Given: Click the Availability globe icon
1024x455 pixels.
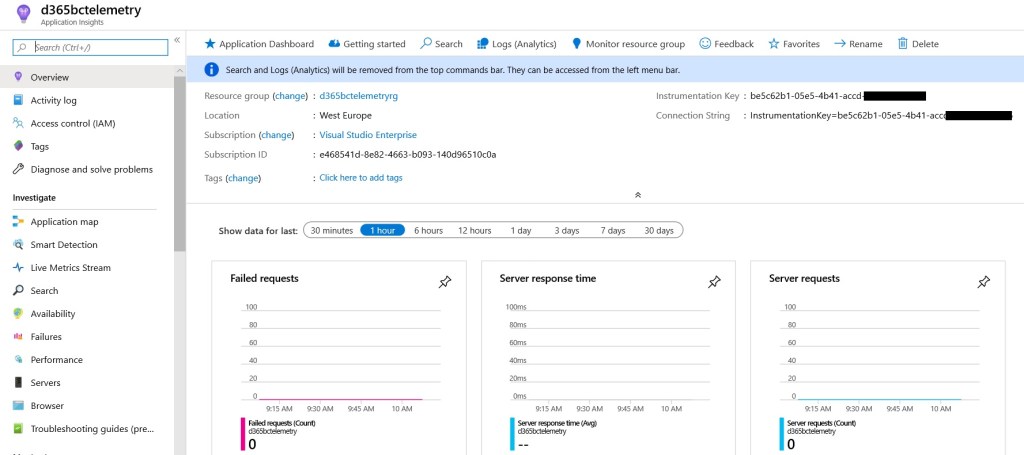Looking at the screenshot, I should (18, 313).
